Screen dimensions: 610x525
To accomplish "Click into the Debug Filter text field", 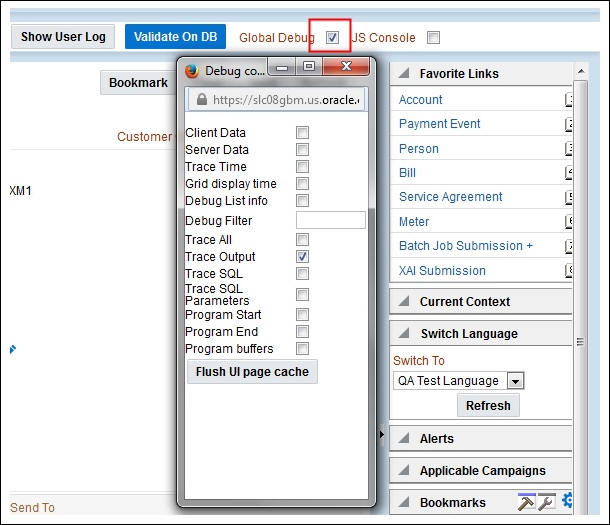I will tap(331, 220).
